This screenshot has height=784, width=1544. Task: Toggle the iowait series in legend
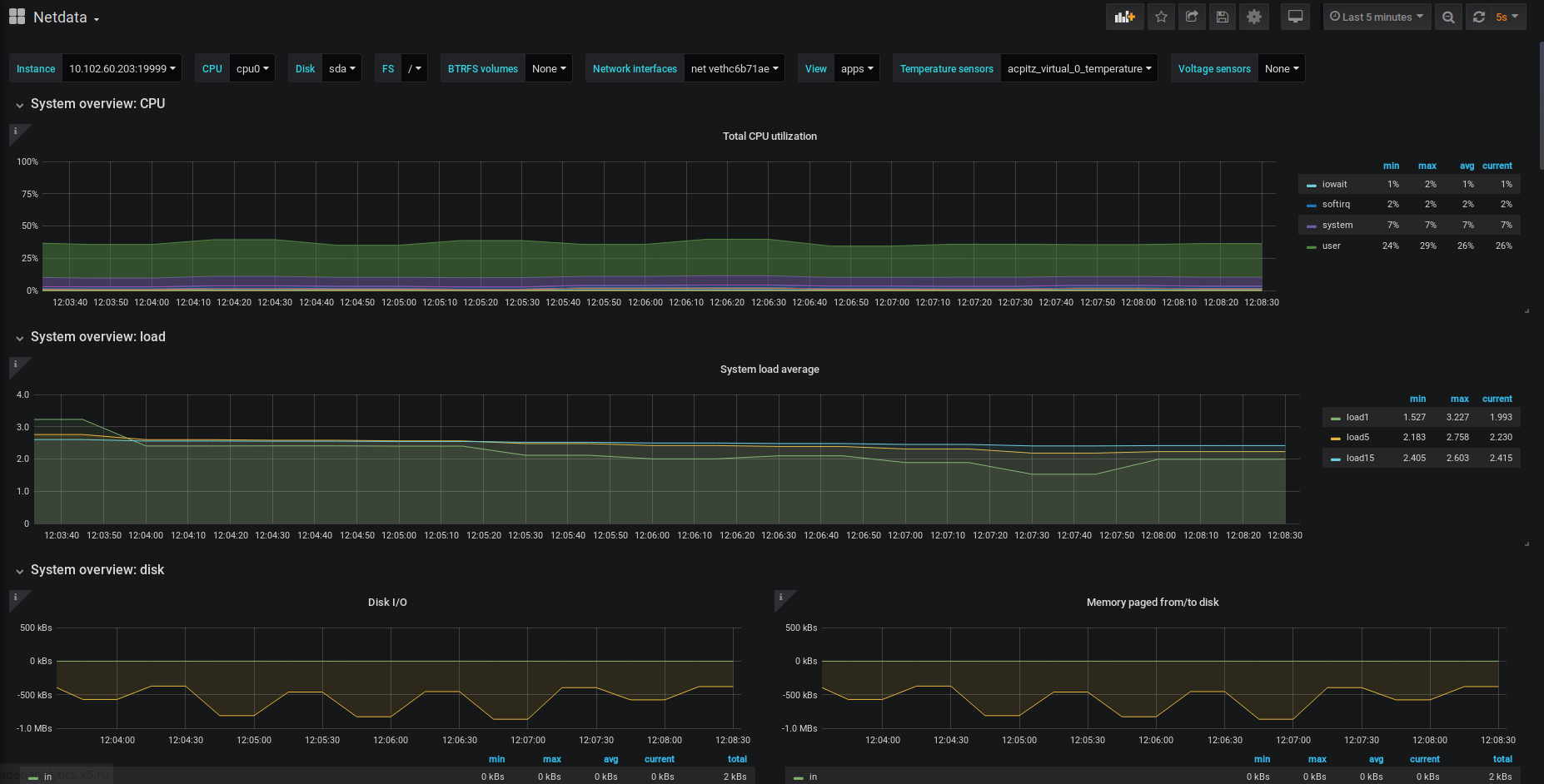(1334, 184)
